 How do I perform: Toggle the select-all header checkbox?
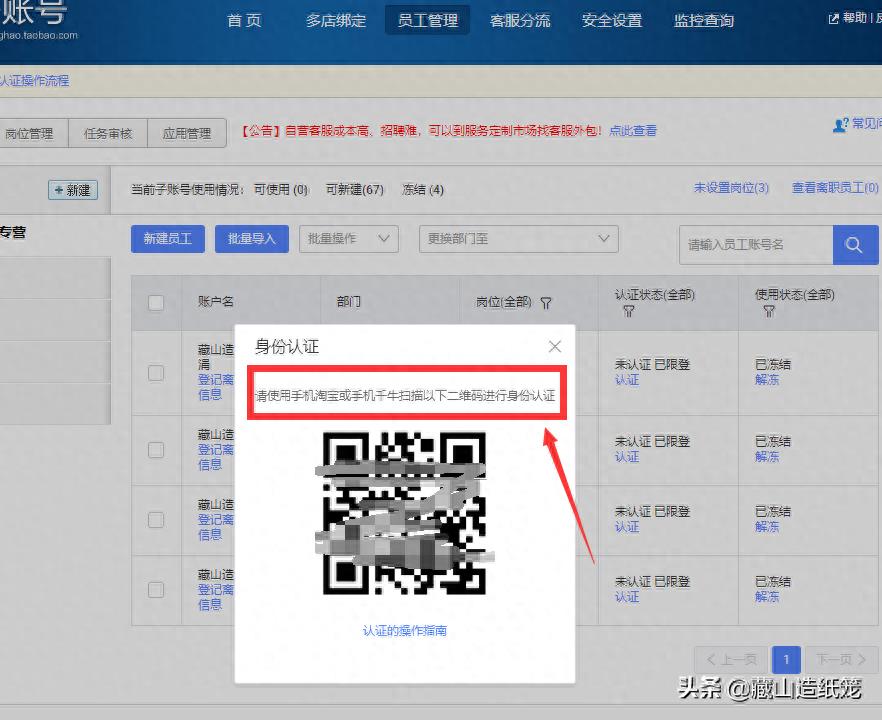coord(156,303)
